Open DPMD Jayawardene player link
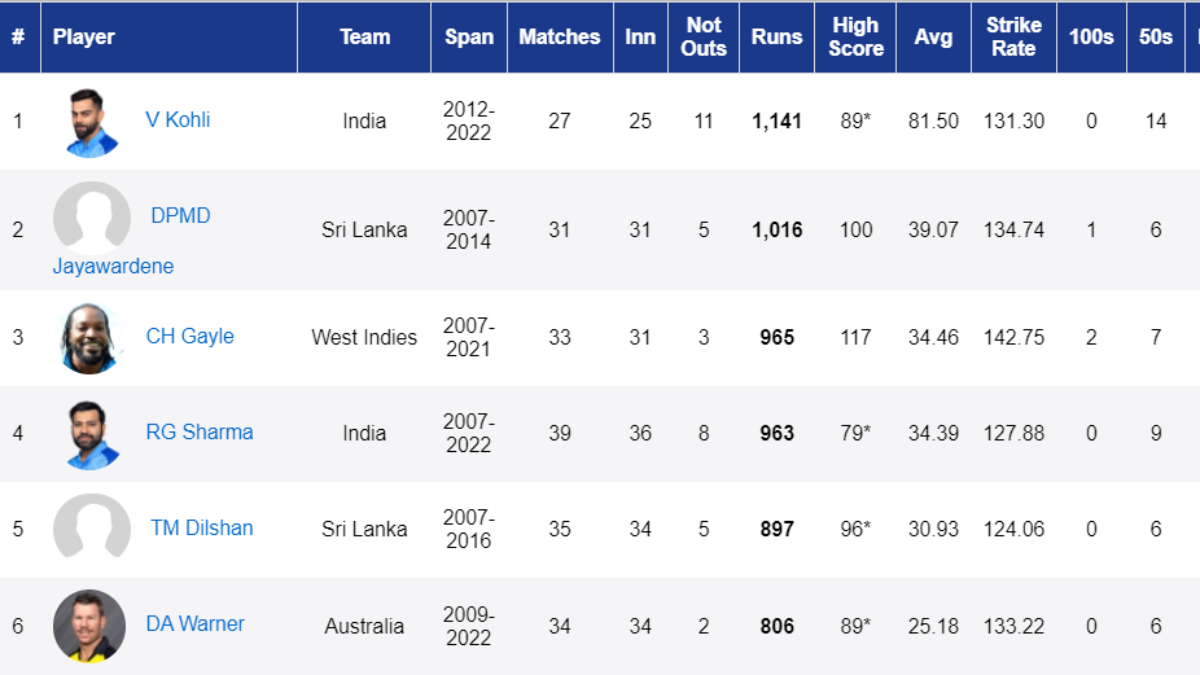 180,216
